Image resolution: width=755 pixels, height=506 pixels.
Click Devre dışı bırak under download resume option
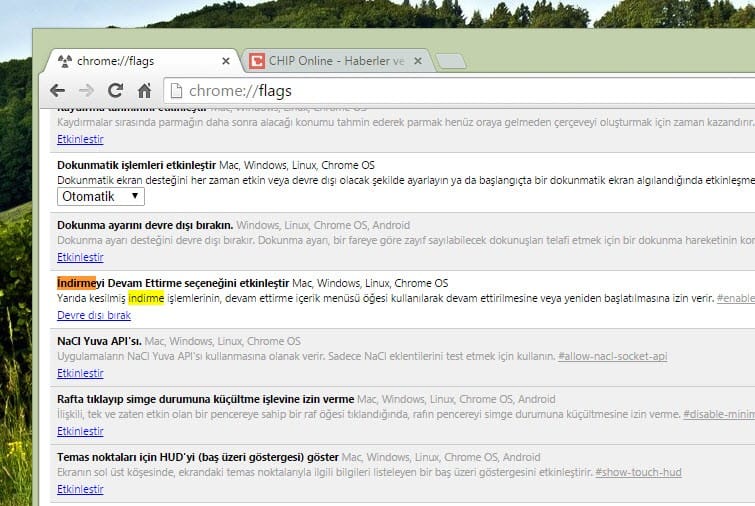(94, 315)
